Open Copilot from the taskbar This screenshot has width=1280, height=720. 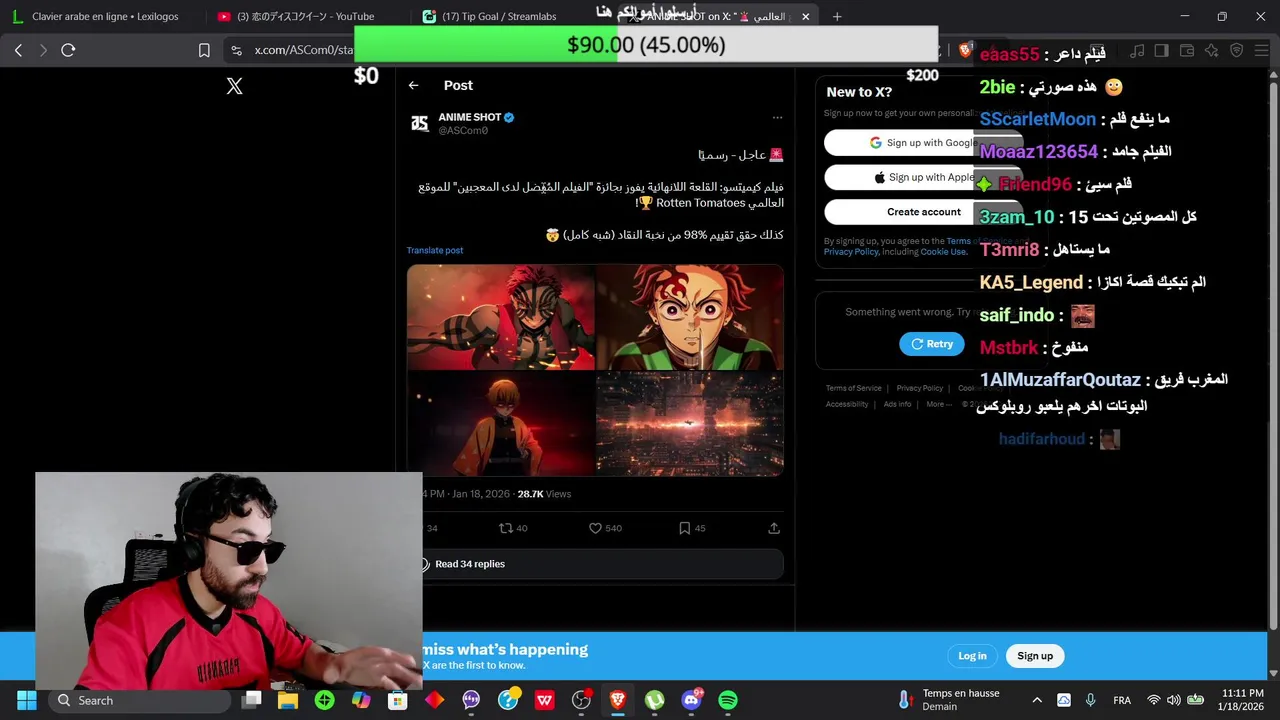point(361,700)
